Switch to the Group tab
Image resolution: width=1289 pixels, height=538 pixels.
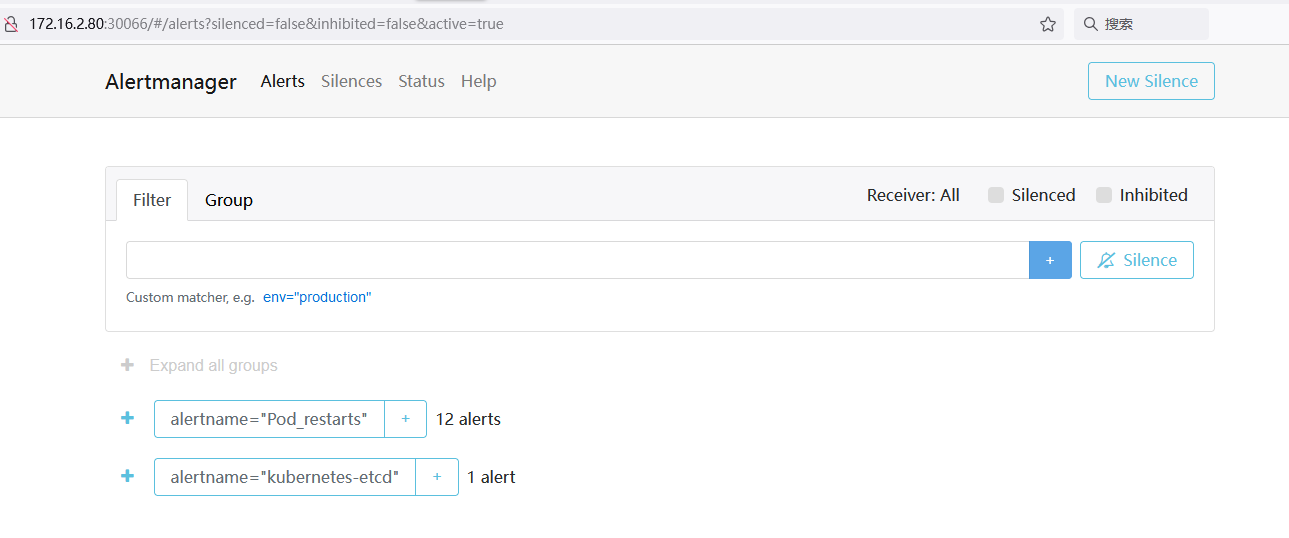(x=229, y=200)
